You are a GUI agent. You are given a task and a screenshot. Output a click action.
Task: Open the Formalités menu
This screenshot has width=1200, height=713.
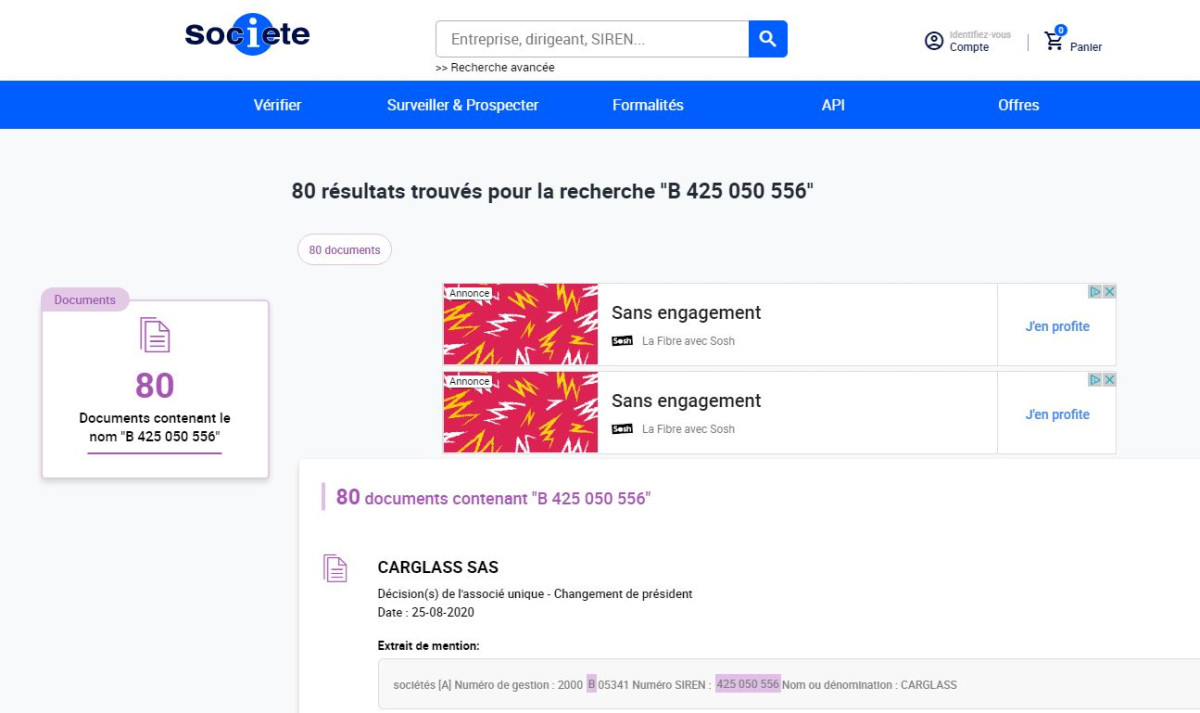tap(648, 104)
